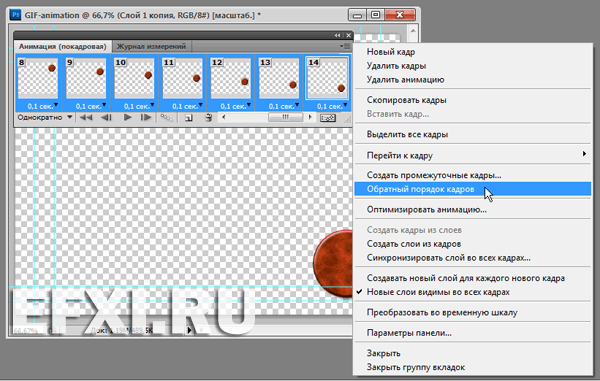600x381 pixels.
Task: Click the document vertical scrollbar up arrow
Action: click(x=413, y=31)
